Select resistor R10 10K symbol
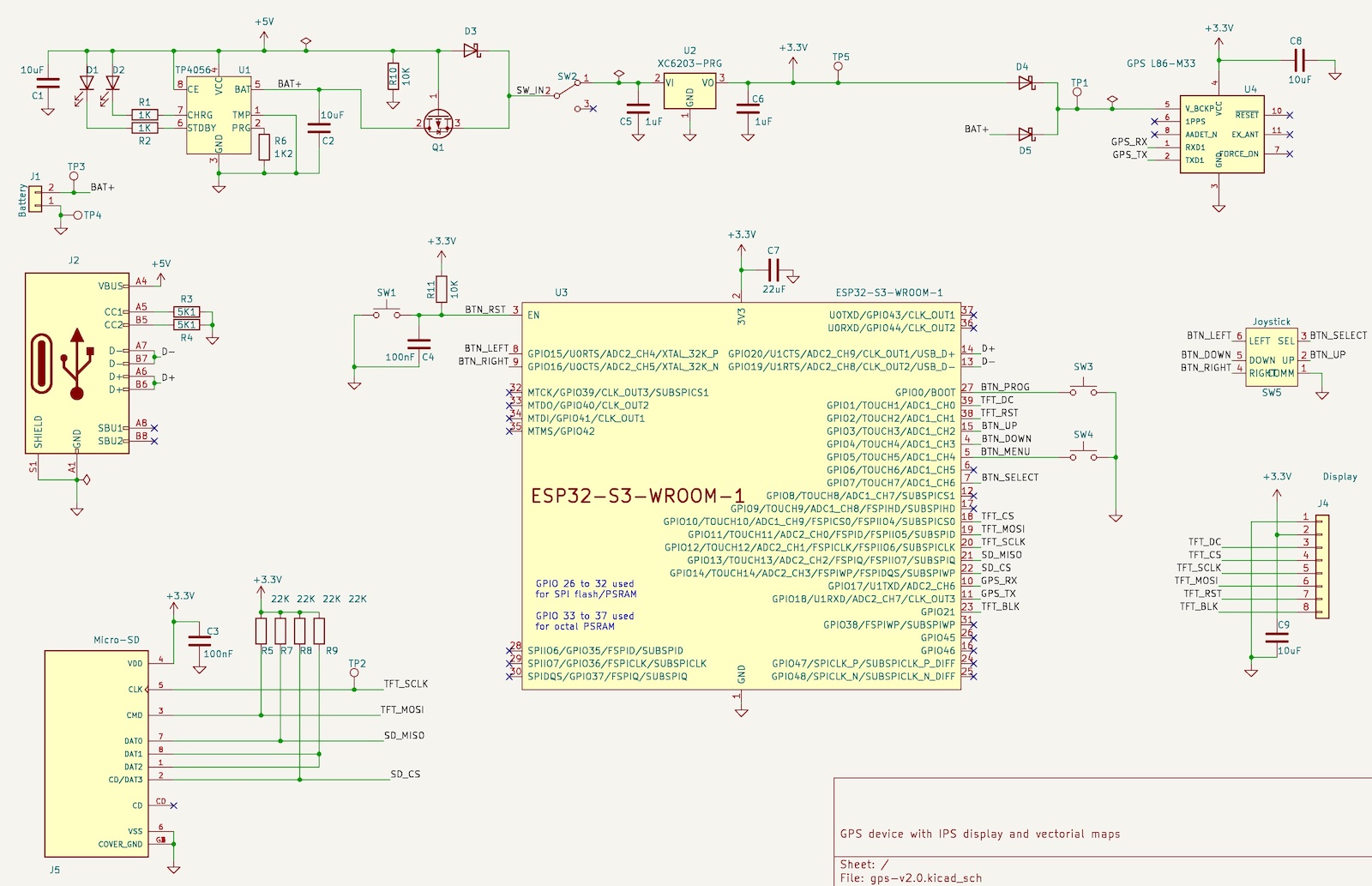Viewport: 1372px width, 886px height. 393,76
